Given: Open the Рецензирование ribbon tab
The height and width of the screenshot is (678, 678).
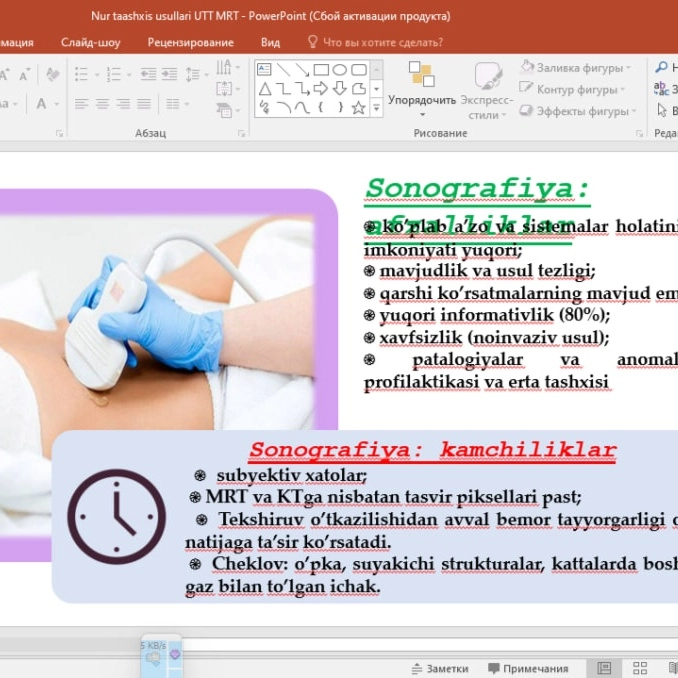Looking at the screenshot, I should tap(190, 42).
